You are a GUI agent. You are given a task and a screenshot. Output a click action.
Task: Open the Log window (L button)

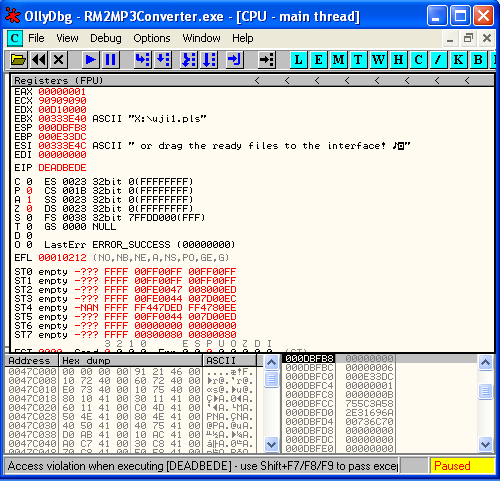click(x=299, y=60)
